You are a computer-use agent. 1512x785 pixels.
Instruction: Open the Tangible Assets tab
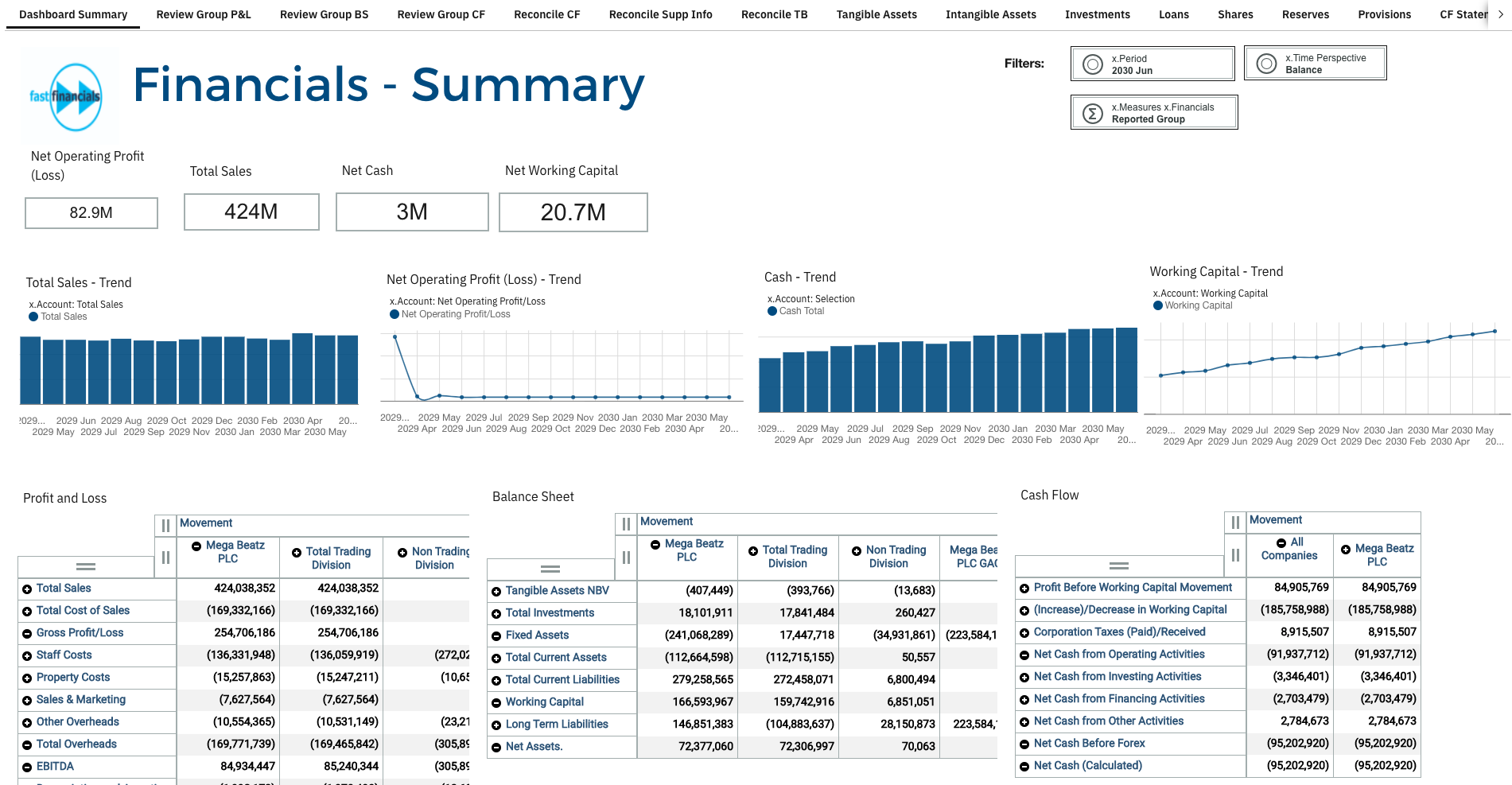[x=876, y=14]
